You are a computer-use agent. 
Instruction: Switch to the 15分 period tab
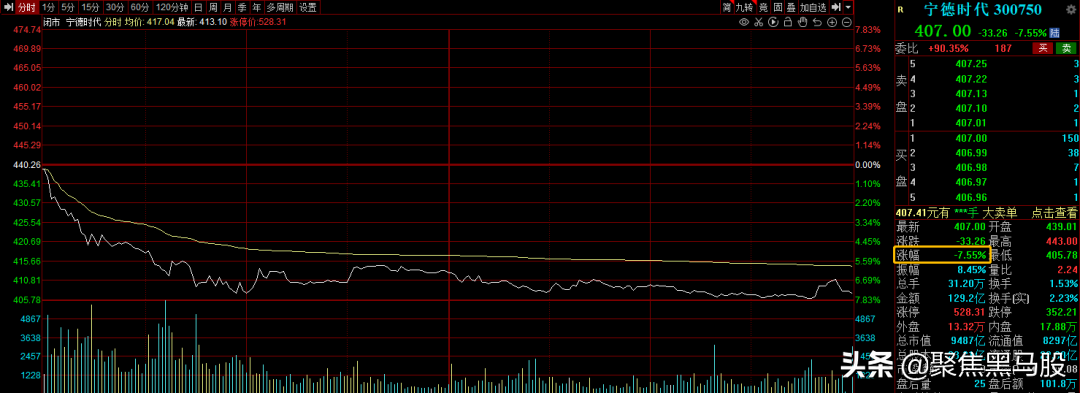90,8
